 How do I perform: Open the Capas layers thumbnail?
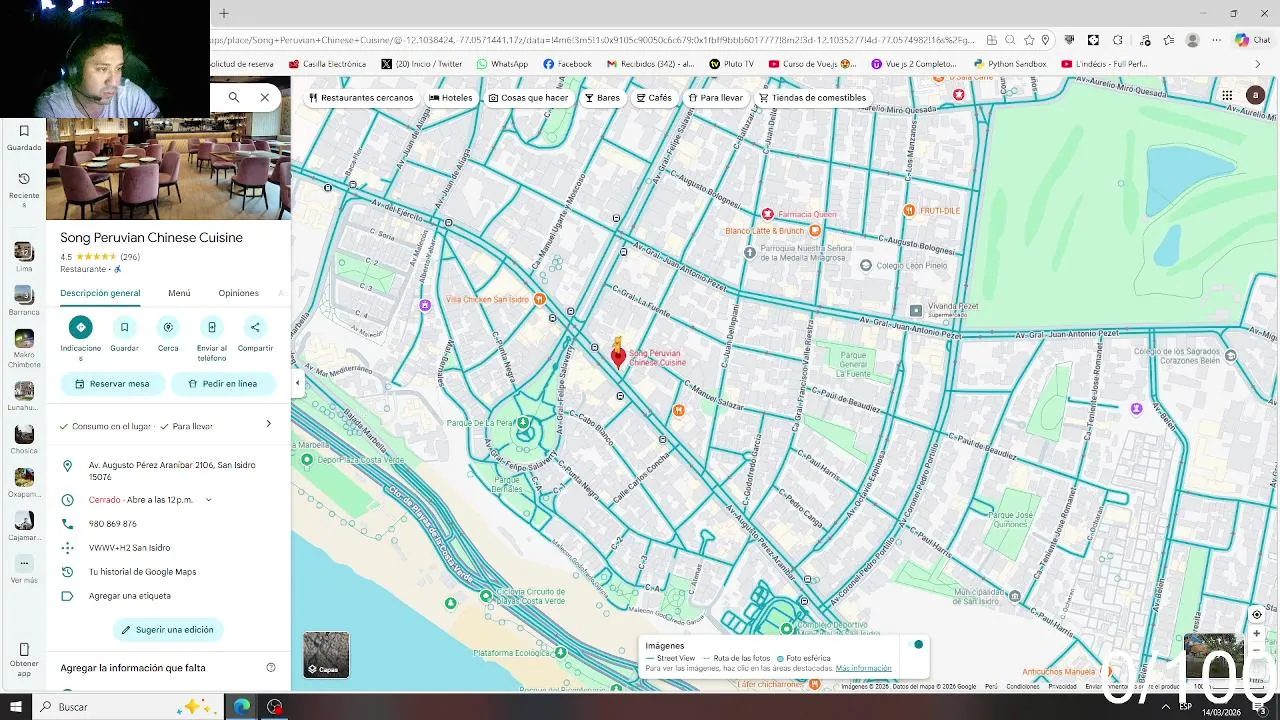pos(327,655)
